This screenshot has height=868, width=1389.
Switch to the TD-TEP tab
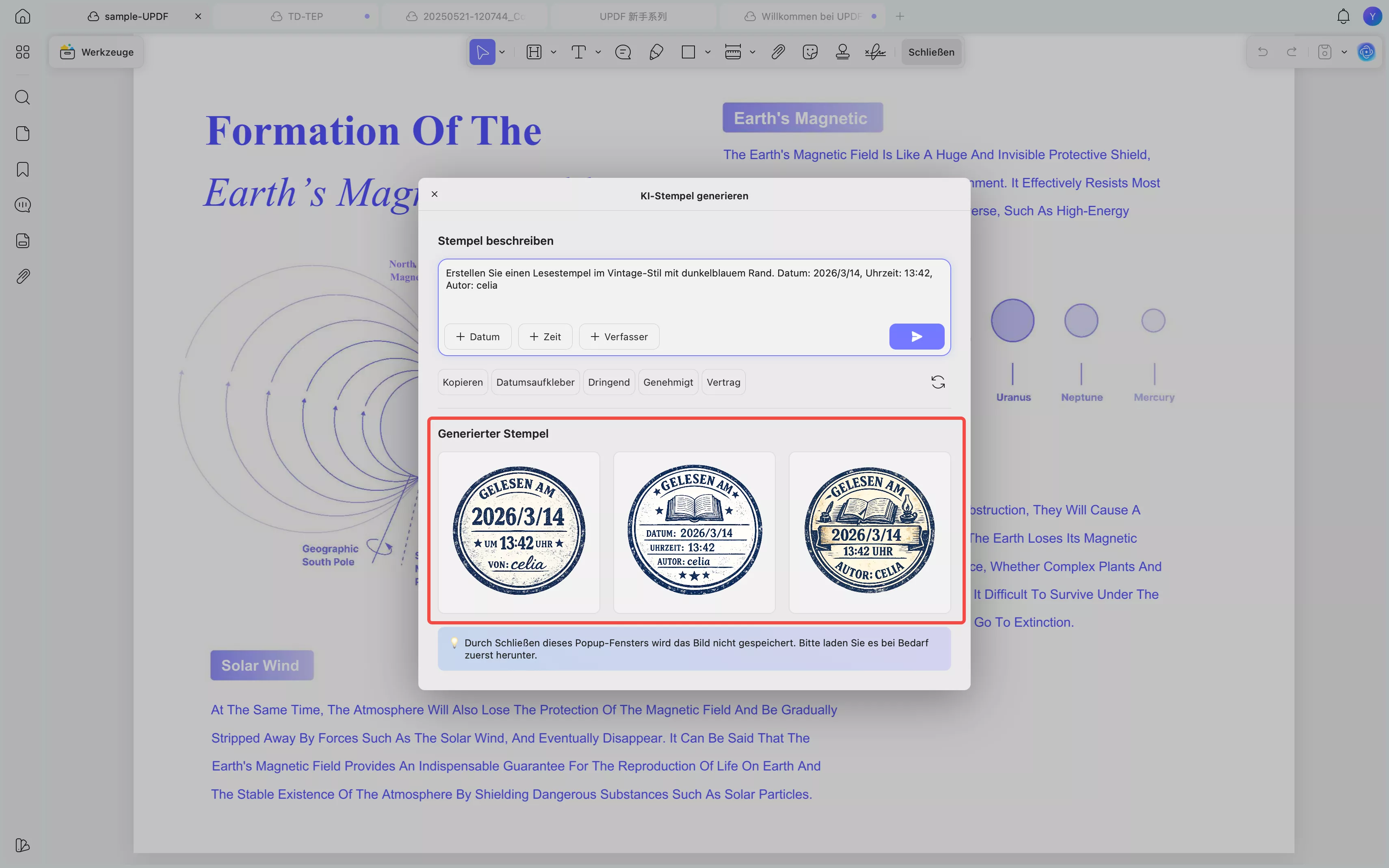pos(305,16)
